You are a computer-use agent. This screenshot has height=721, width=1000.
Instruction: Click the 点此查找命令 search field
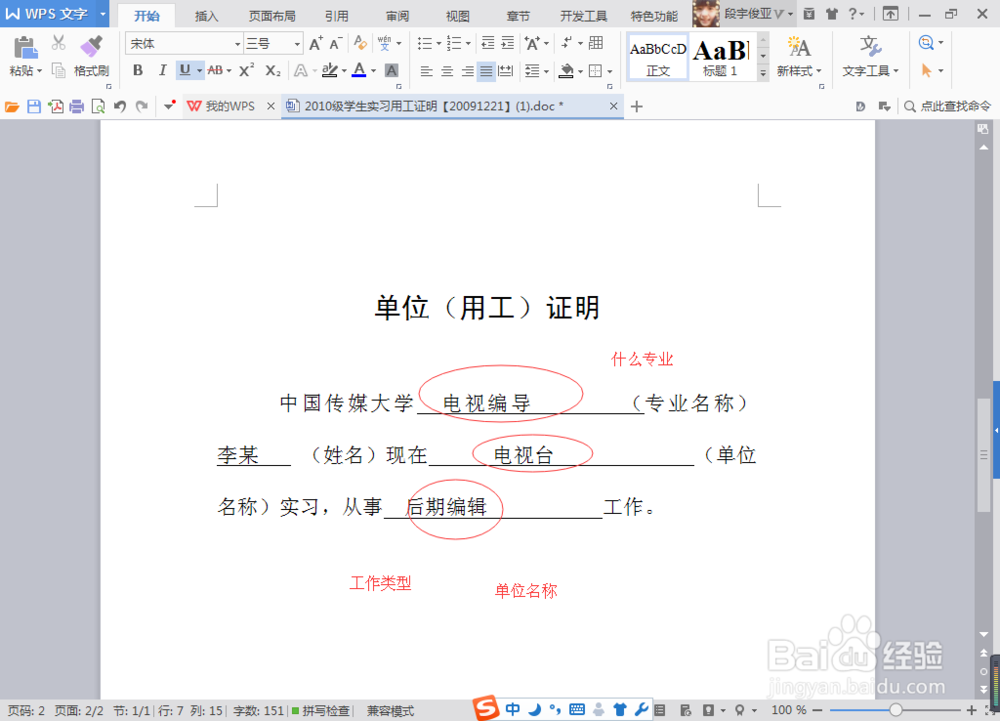948,106
